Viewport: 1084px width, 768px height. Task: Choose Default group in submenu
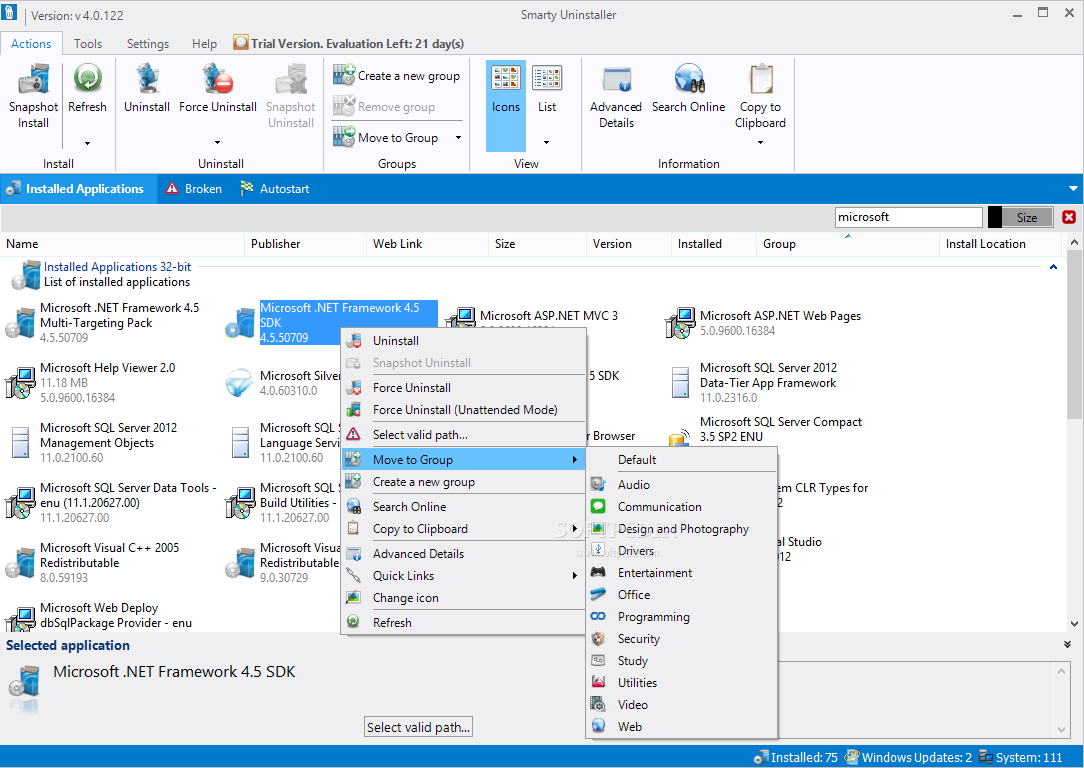(682, 460)
